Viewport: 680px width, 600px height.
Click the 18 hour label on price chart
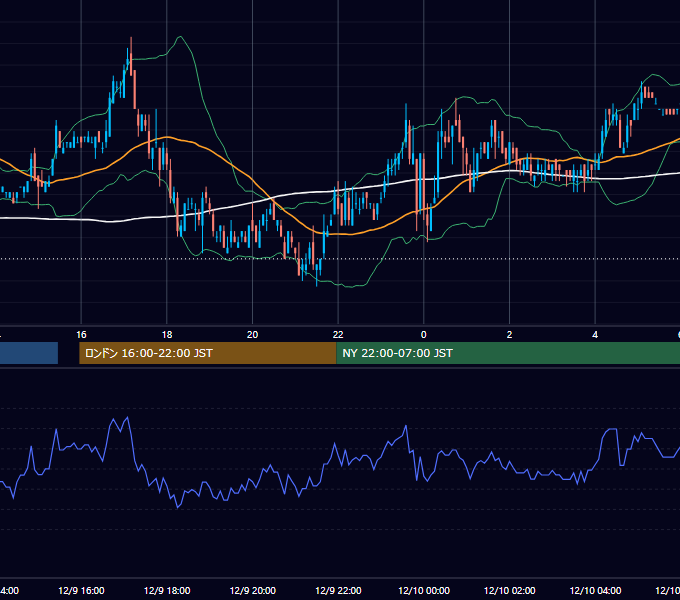[x=167, y=335]
